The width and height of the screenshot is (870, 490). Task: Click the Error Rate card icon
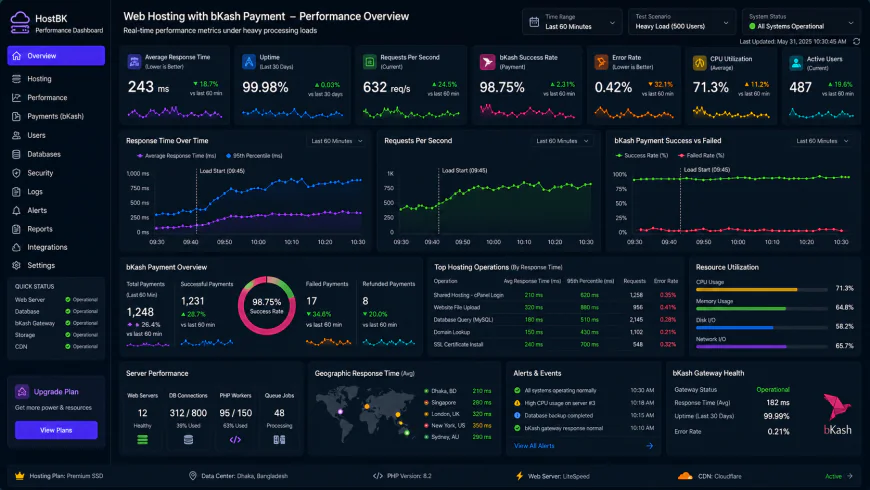click(601, 62)
